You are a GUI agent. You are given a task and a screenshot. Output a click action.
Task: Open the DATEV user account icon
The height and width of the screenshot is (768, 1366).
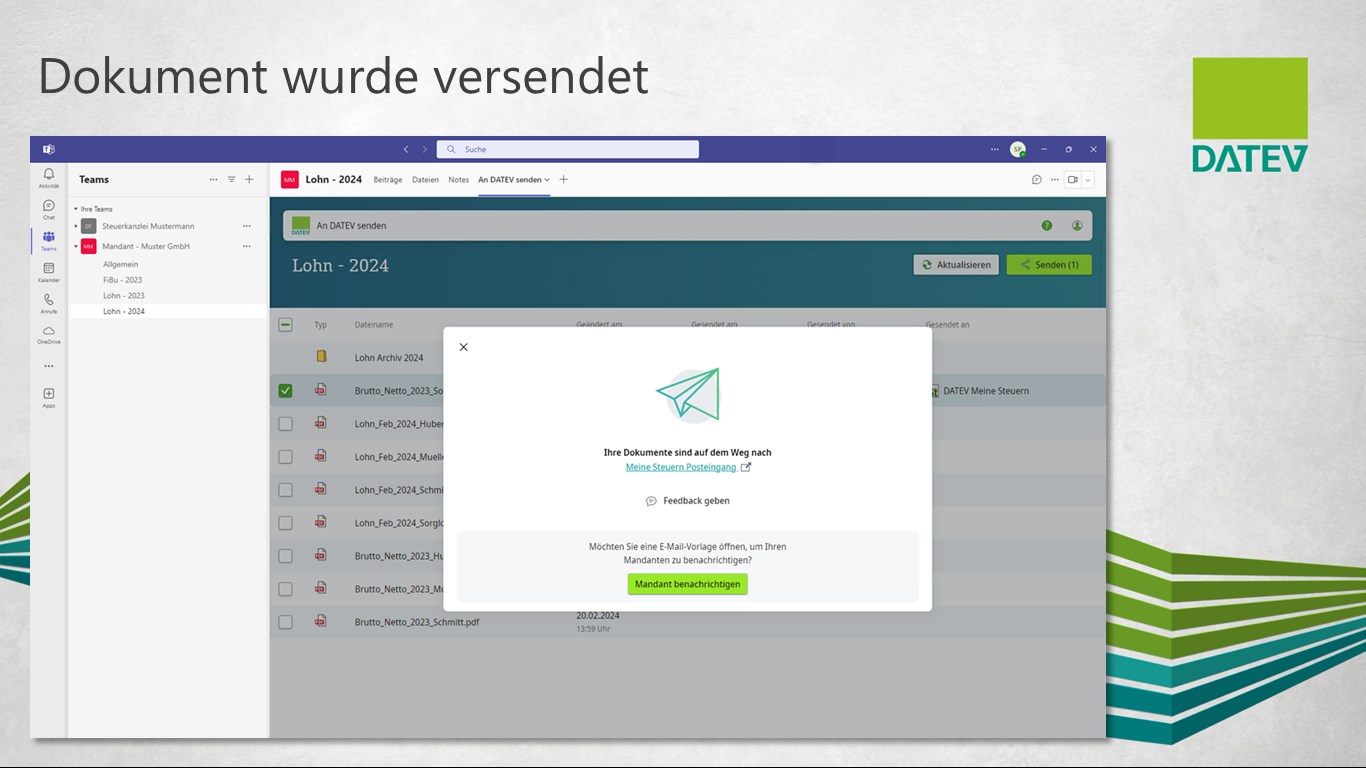click(1077, 225)
